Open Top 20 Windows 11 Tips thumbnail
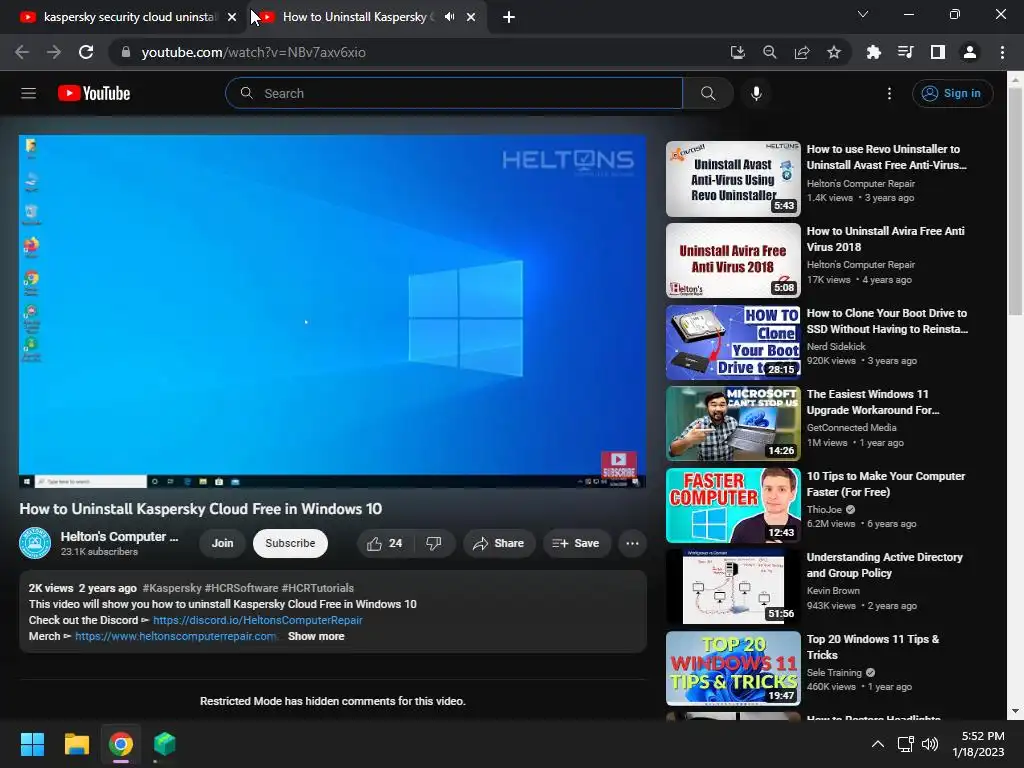Viewport: 1024px width, 768px height. [733, 669]
